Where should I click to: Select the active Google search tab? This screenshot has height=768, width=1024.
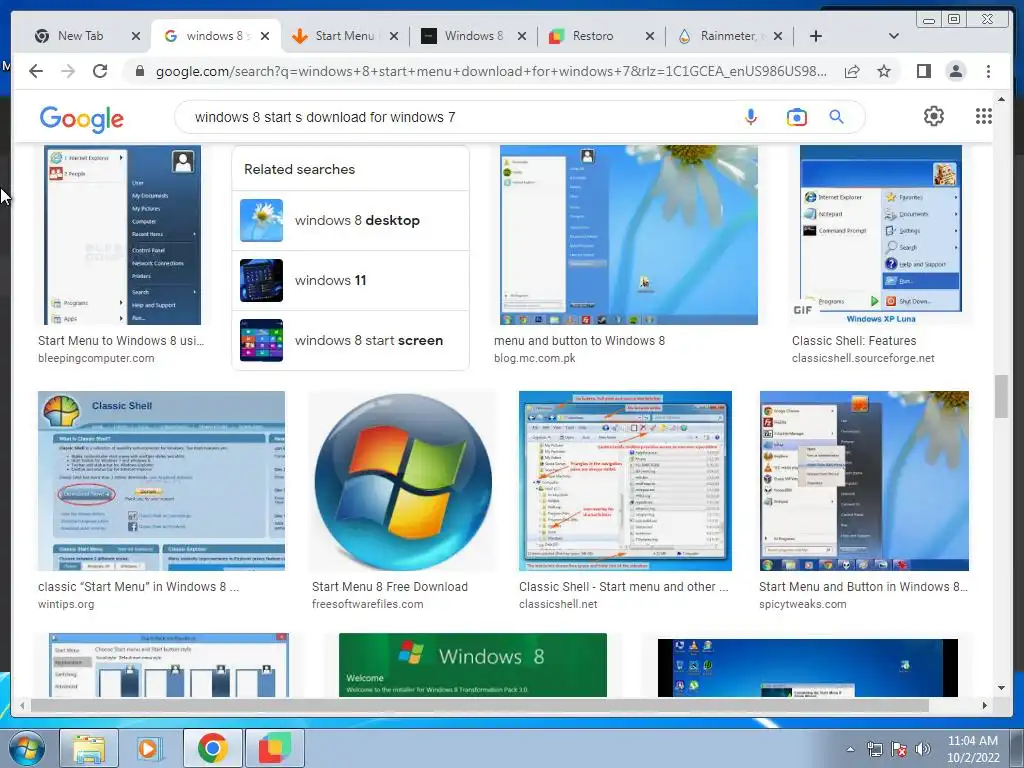(209, 36)
